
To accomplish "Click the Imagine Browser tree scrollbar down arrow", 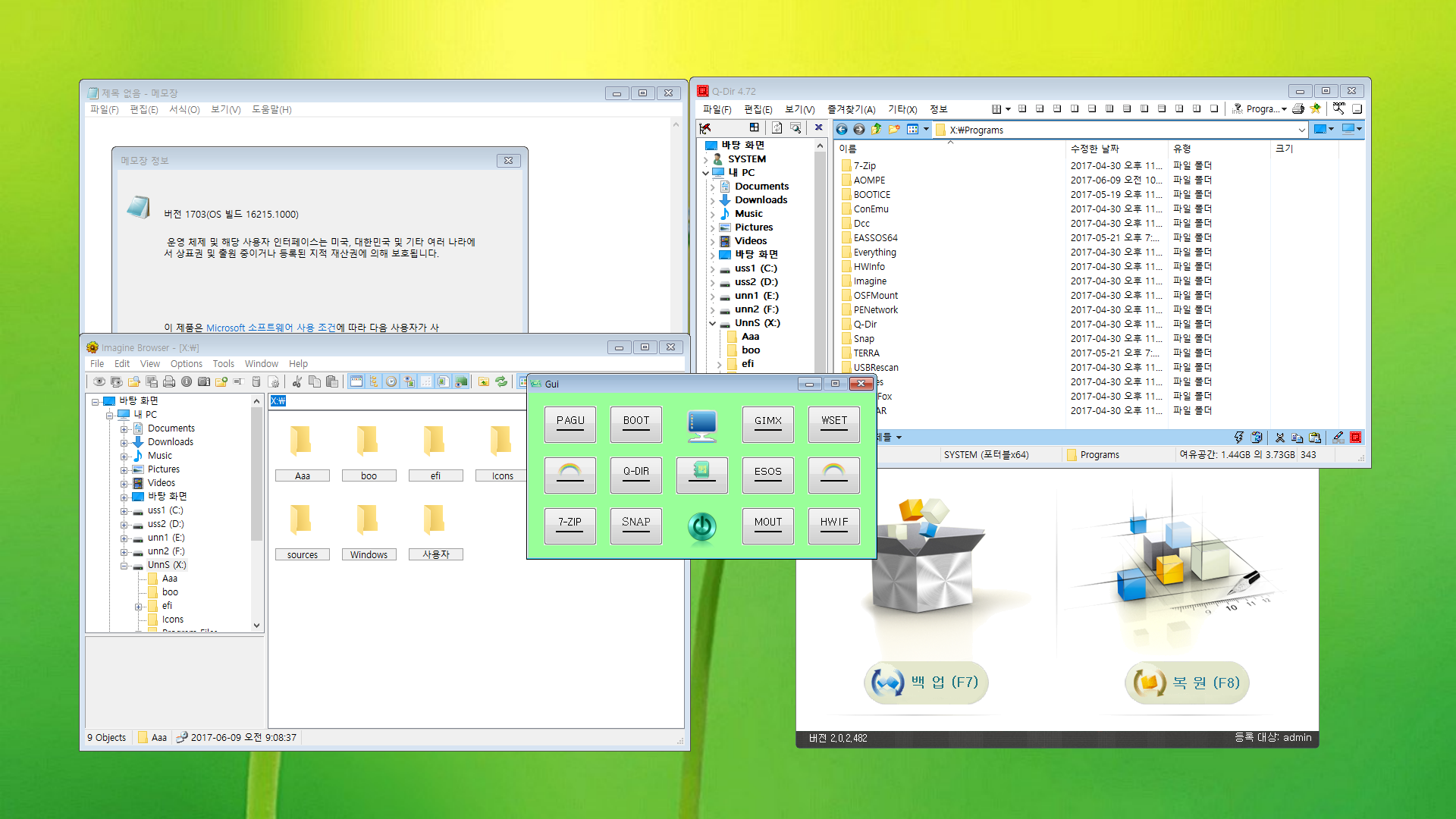I will (256, 626).
